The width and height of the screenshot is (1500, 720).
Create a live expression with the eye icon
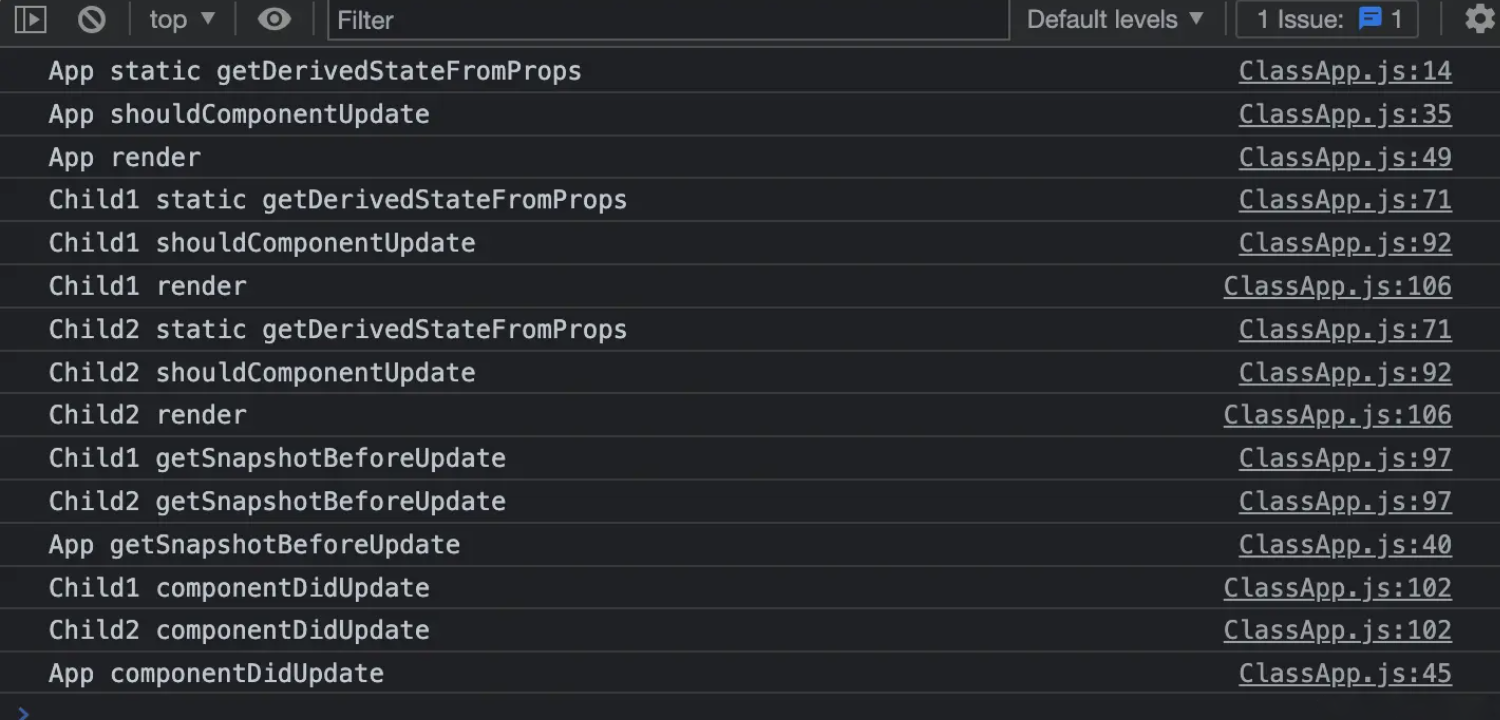coord(273,19)
